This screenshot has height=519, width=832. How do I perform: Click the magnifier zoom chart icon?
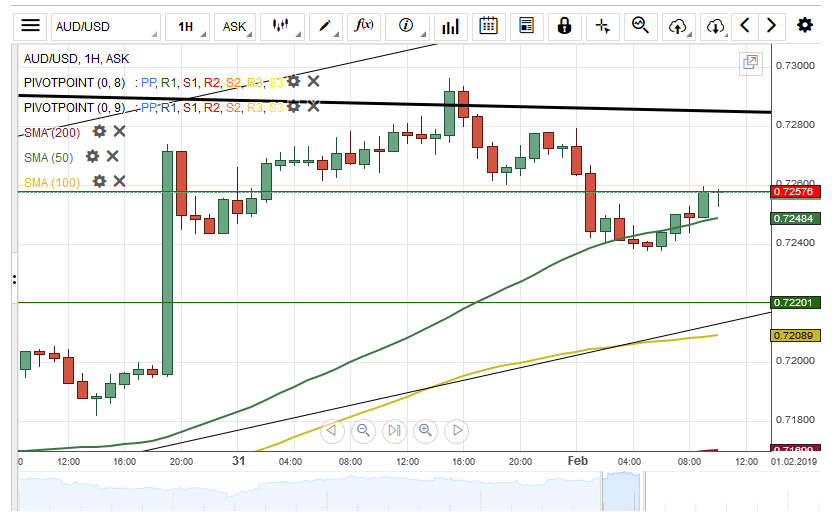click(x=640, y=25)
